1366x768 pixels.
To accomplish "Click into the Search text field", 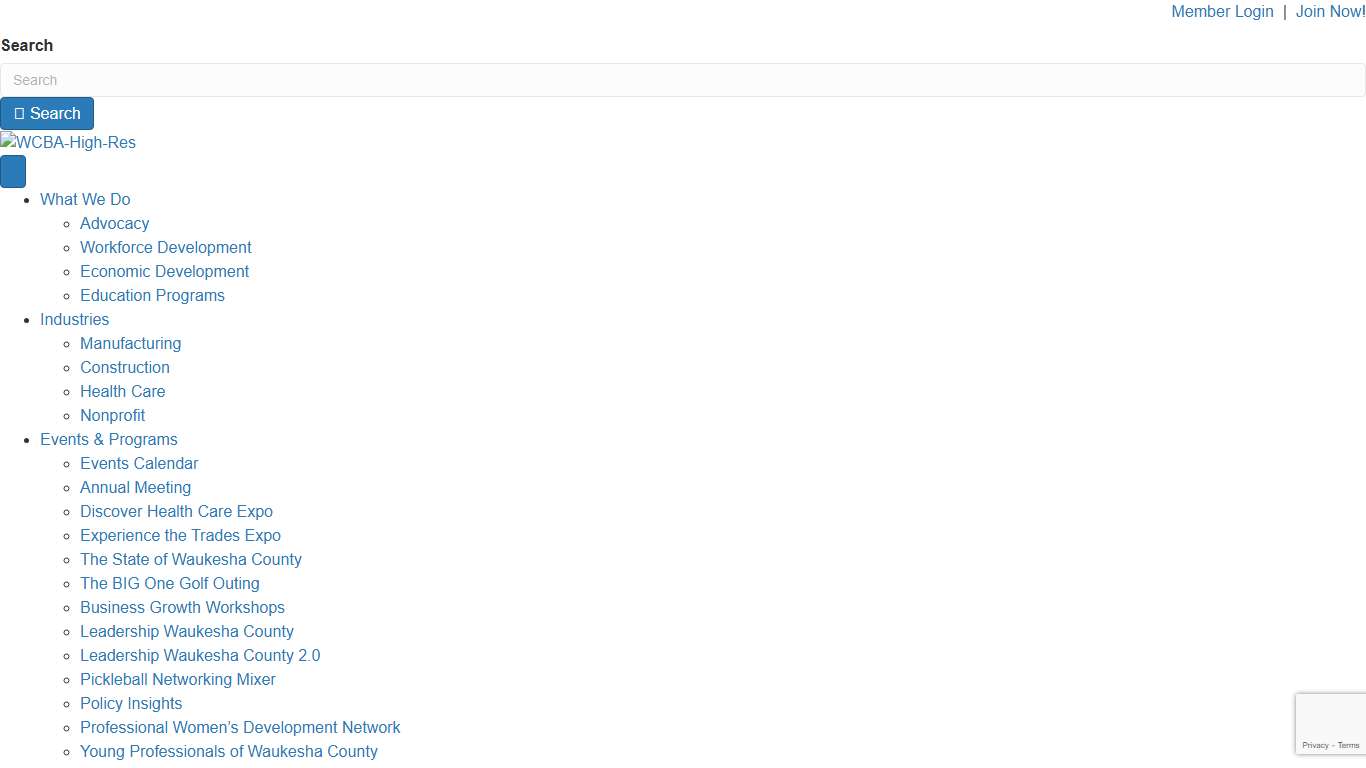I will point(682,80).
